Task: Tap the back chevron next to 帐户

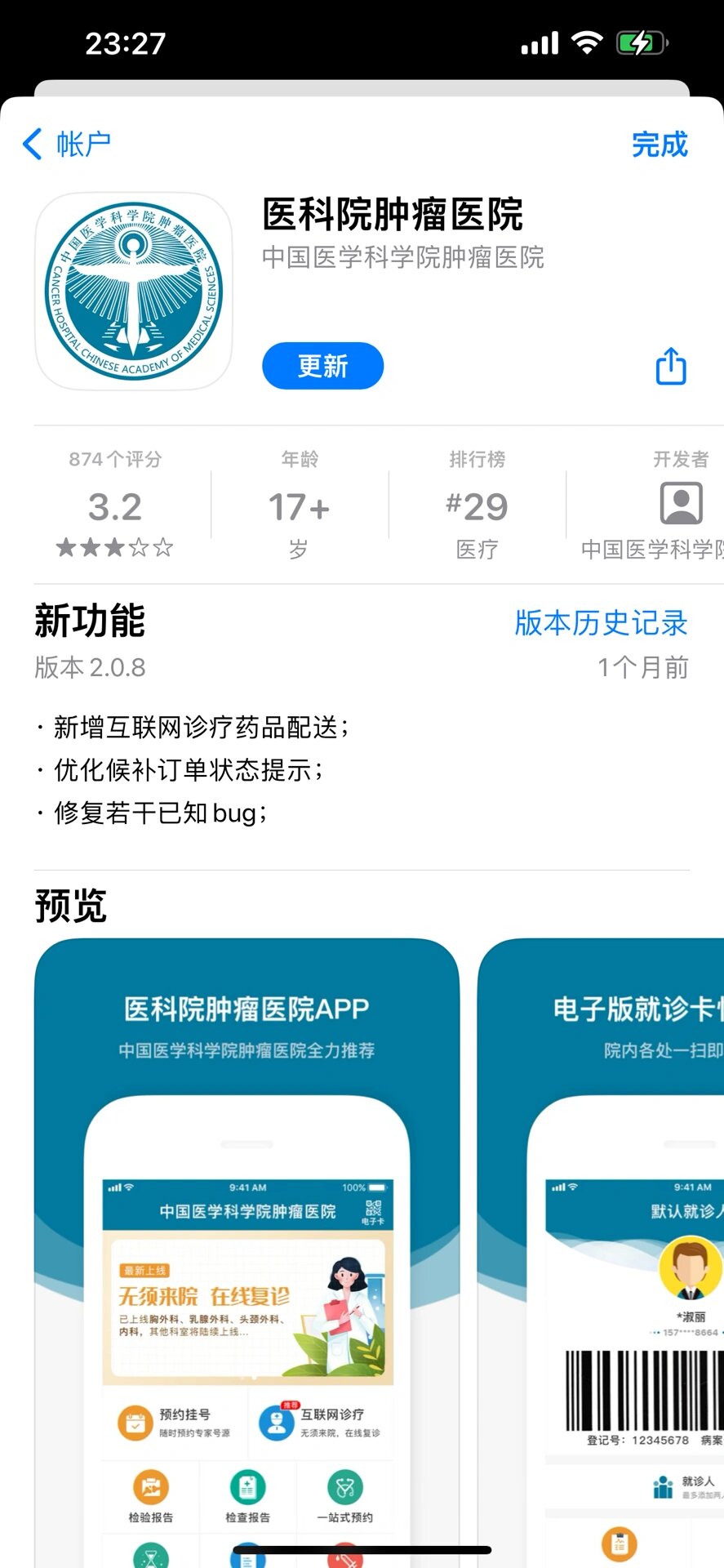Action: click(33, 145)
